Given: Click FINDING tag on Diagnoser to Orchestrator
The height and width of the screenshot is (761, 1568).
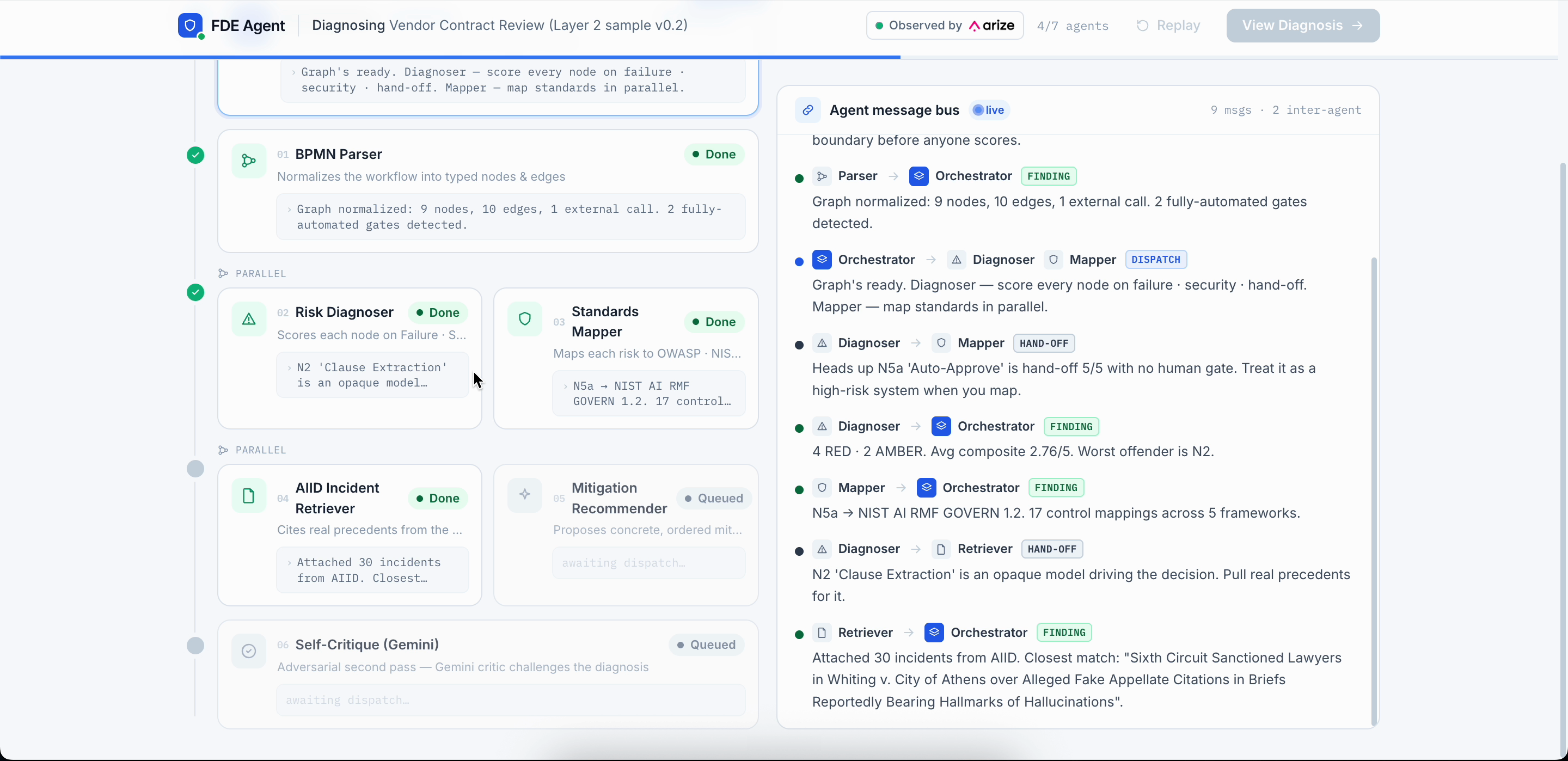Looking at the screenshot, I should 1071,427.
